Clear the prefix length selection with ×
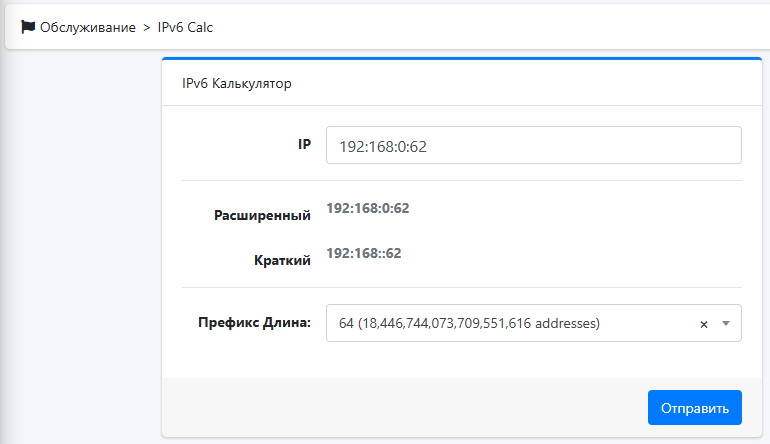Screen dimensions: 770x444 coord(703,324)
